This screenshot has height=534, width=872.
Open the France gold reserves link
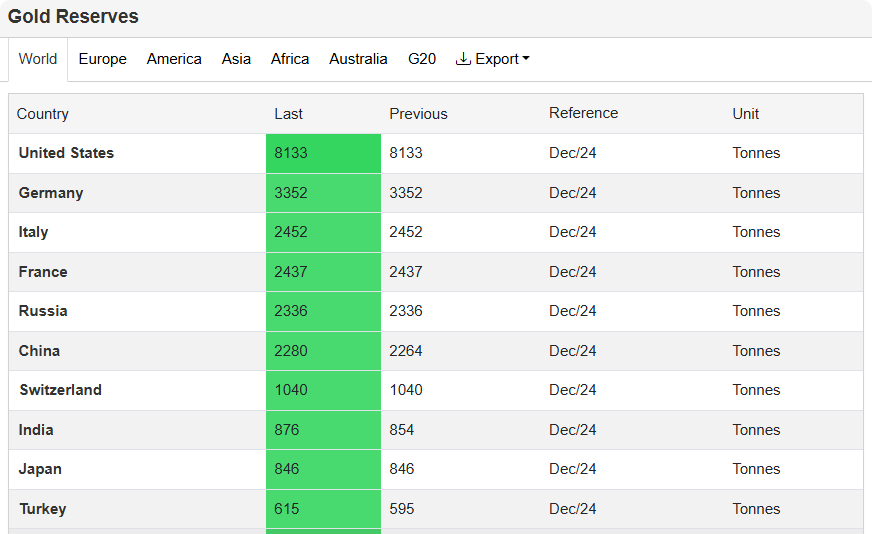click(43, 272)
